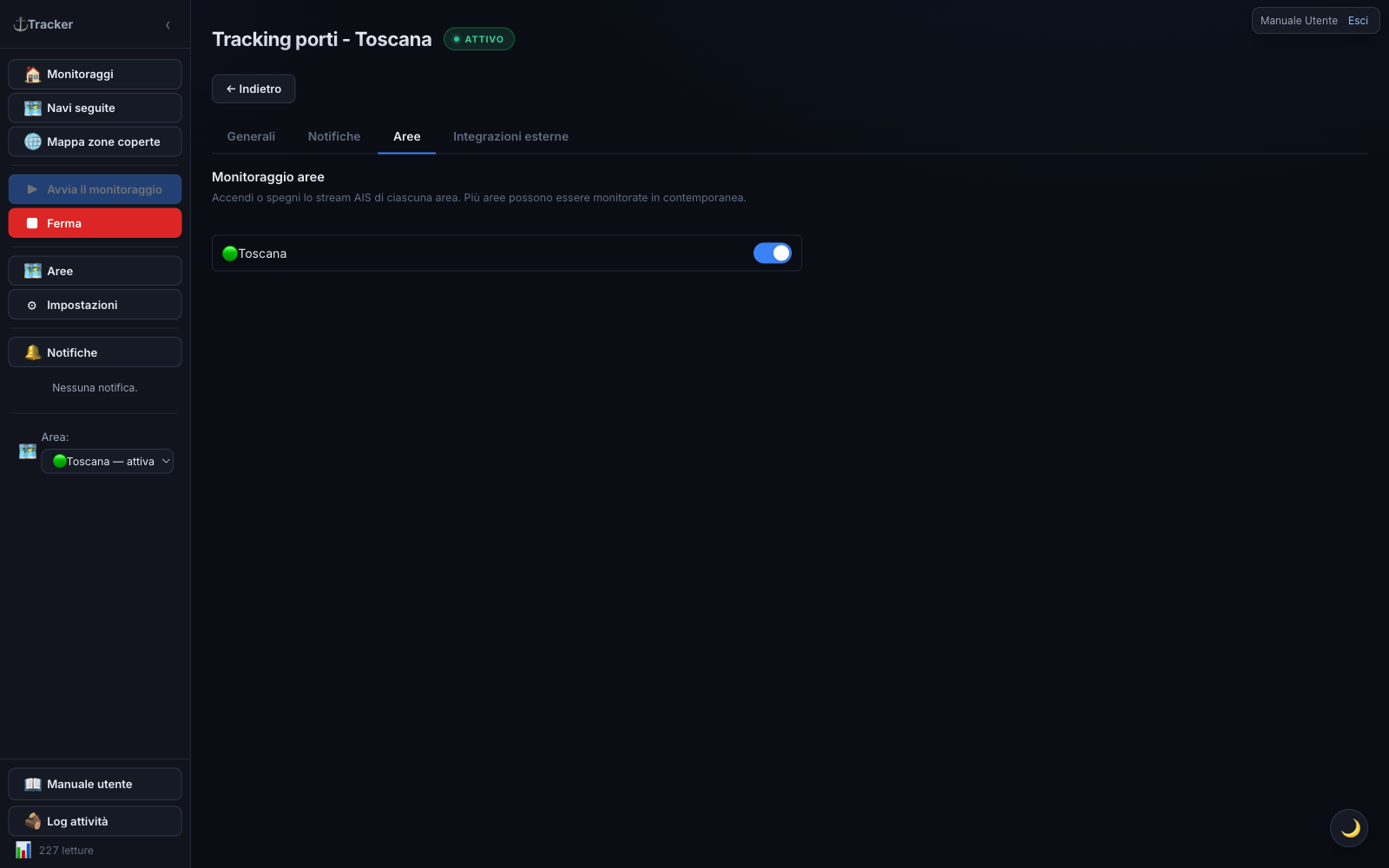Click the gear icon for Impostazioni

coord(32,306)
